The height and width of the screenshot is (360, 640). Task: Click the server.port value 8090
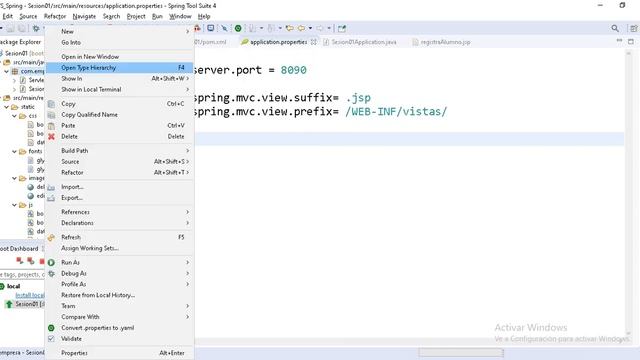293,70
